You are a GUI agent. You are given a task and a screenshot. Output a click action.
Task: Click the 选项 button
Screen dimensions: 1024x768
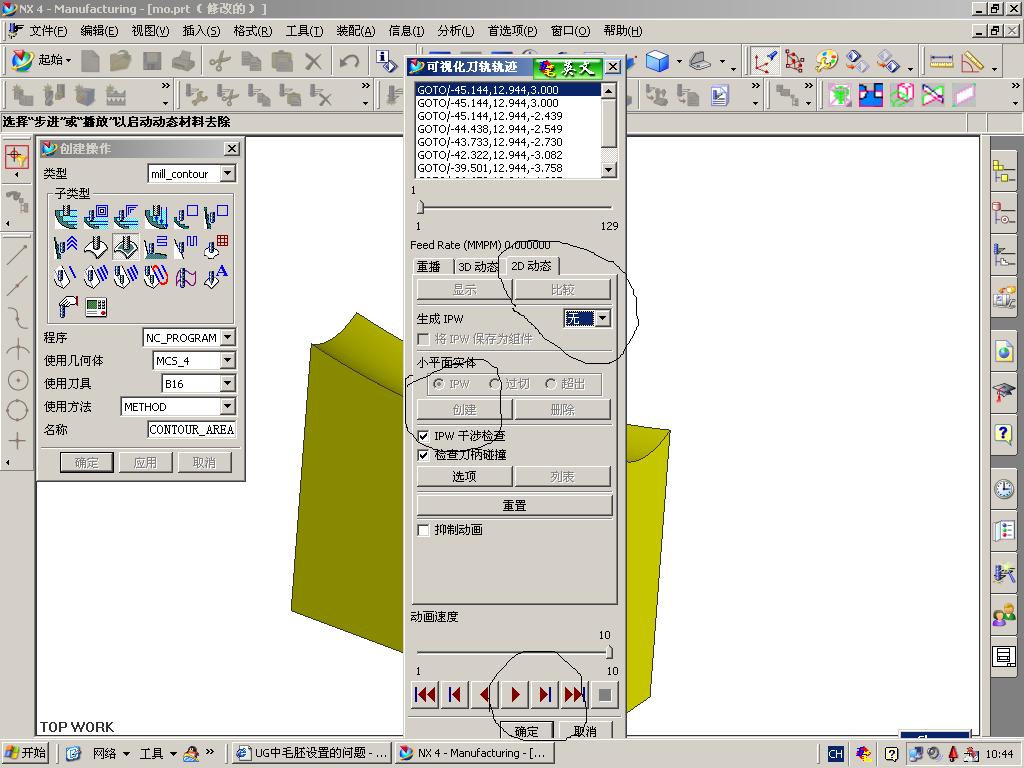pyautogui.click(x=464, y=476)
